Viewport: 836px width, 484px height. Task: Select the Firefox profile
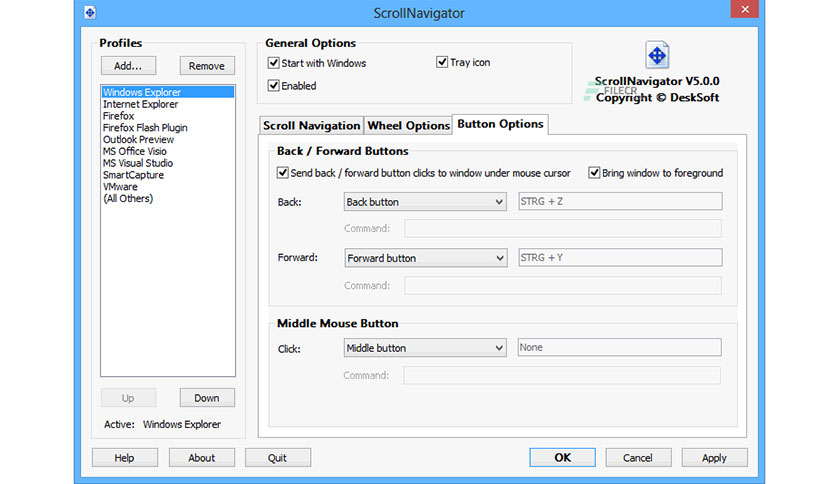click(167, 116)
